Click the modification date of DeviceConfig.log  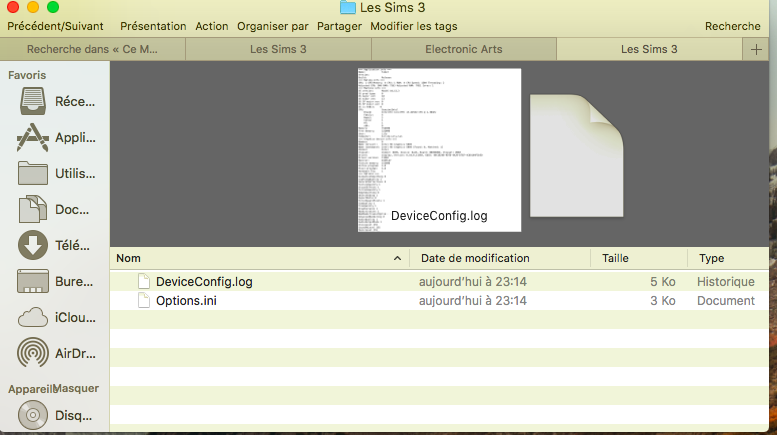473,281
